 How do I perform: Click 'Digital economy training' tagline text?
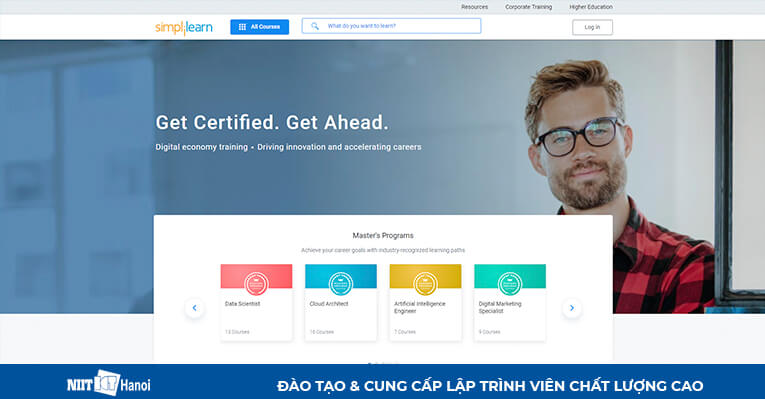click(201, 147)
